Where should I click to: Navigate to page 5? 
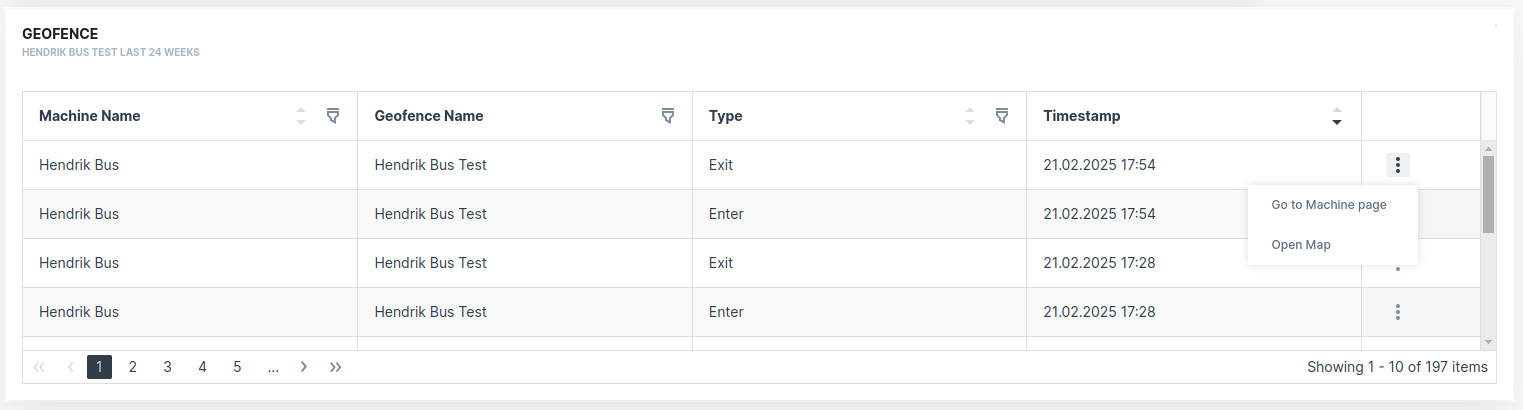(x=237, y=367)
